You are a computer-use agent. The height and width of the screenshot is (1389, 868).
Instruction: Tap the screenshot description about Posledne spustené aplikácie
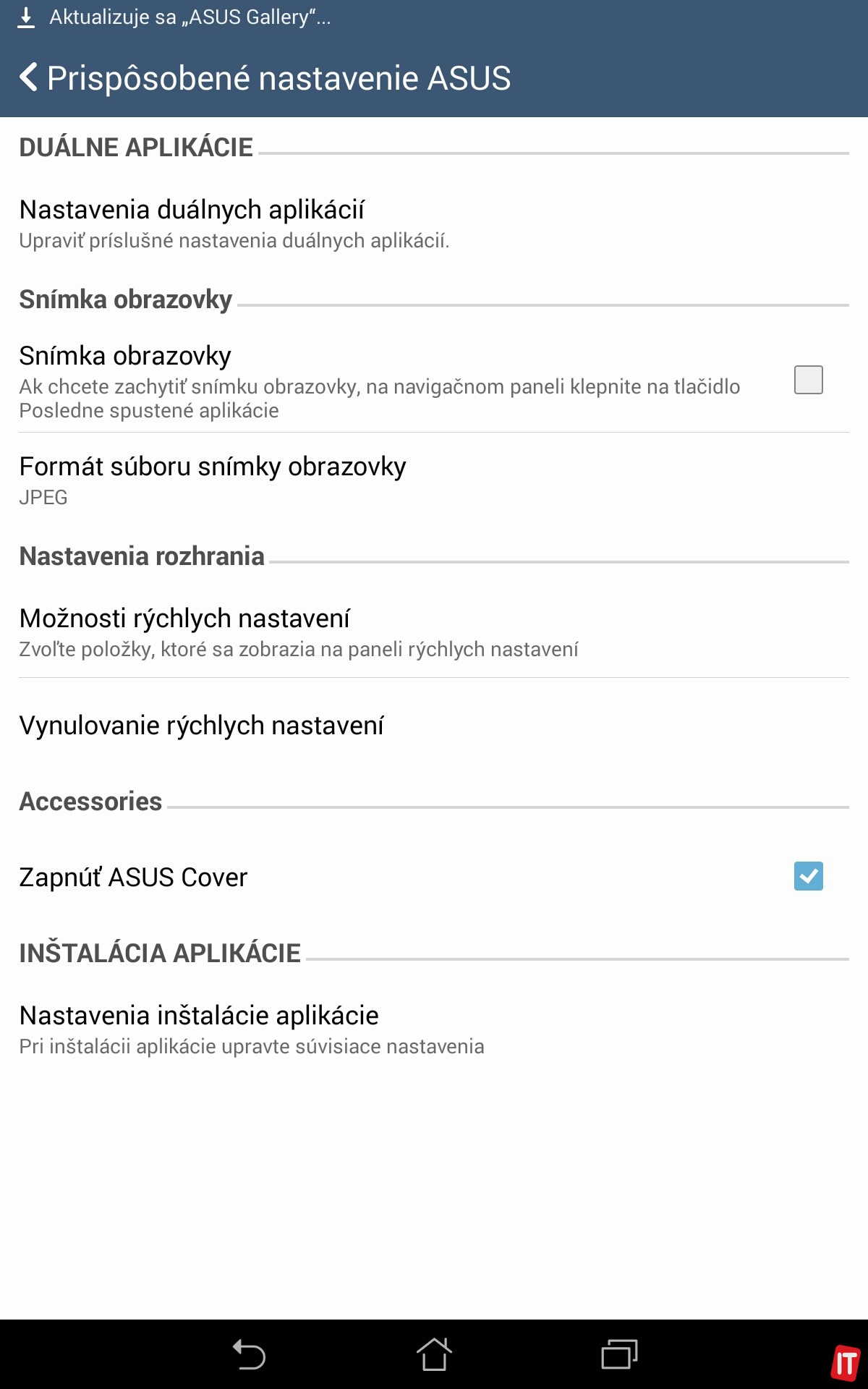(379, 399)
